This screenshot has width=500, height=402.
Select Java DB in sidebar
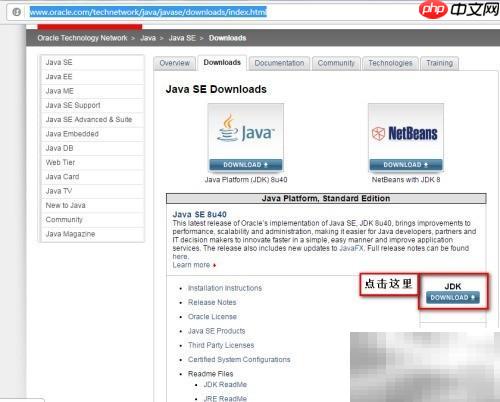point(92,148)
